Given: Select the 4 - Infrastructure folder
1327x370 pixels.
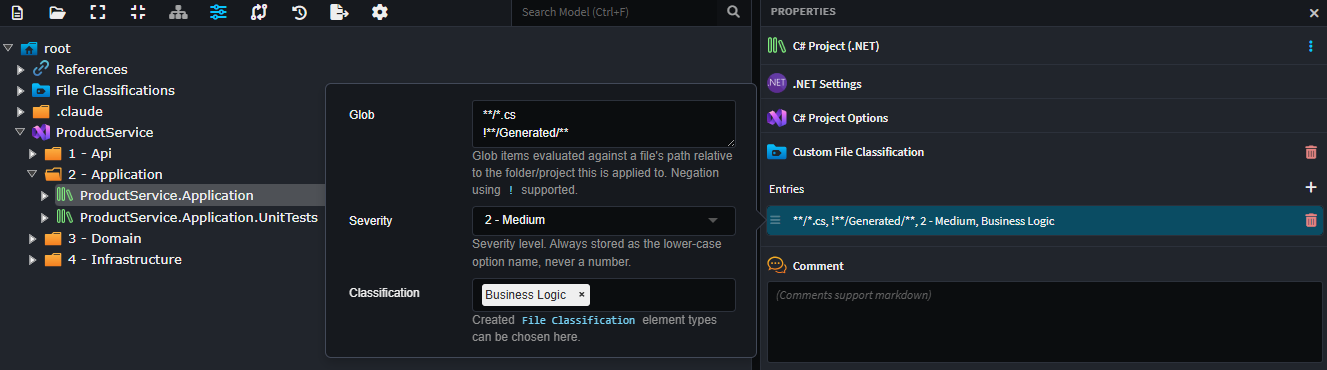Looking at the screenshot, I should click(124, 259).
